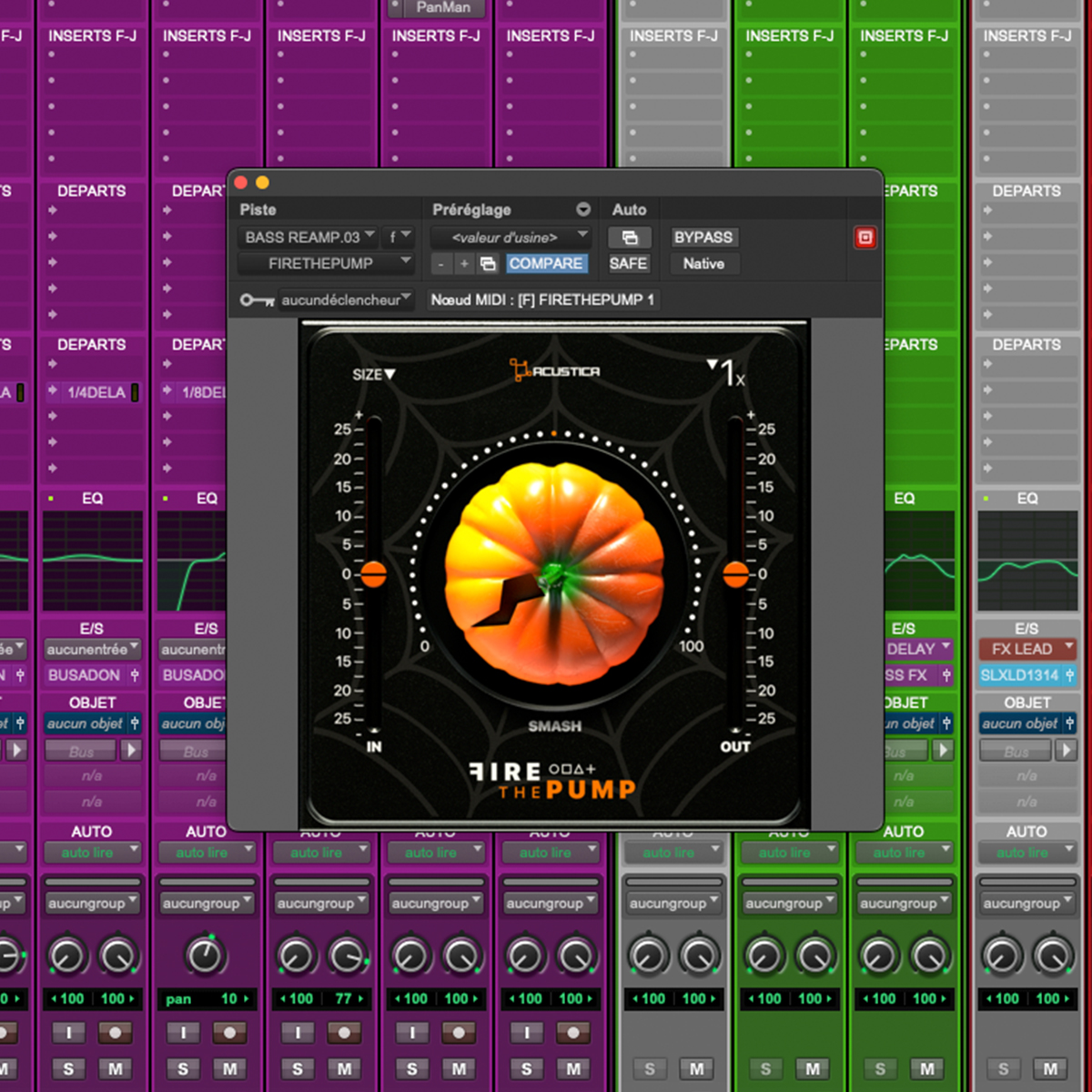Click left pan knob on FX LEAD track
This screenshot has height=1092, width=1092.
click(x=1001, y=955)
